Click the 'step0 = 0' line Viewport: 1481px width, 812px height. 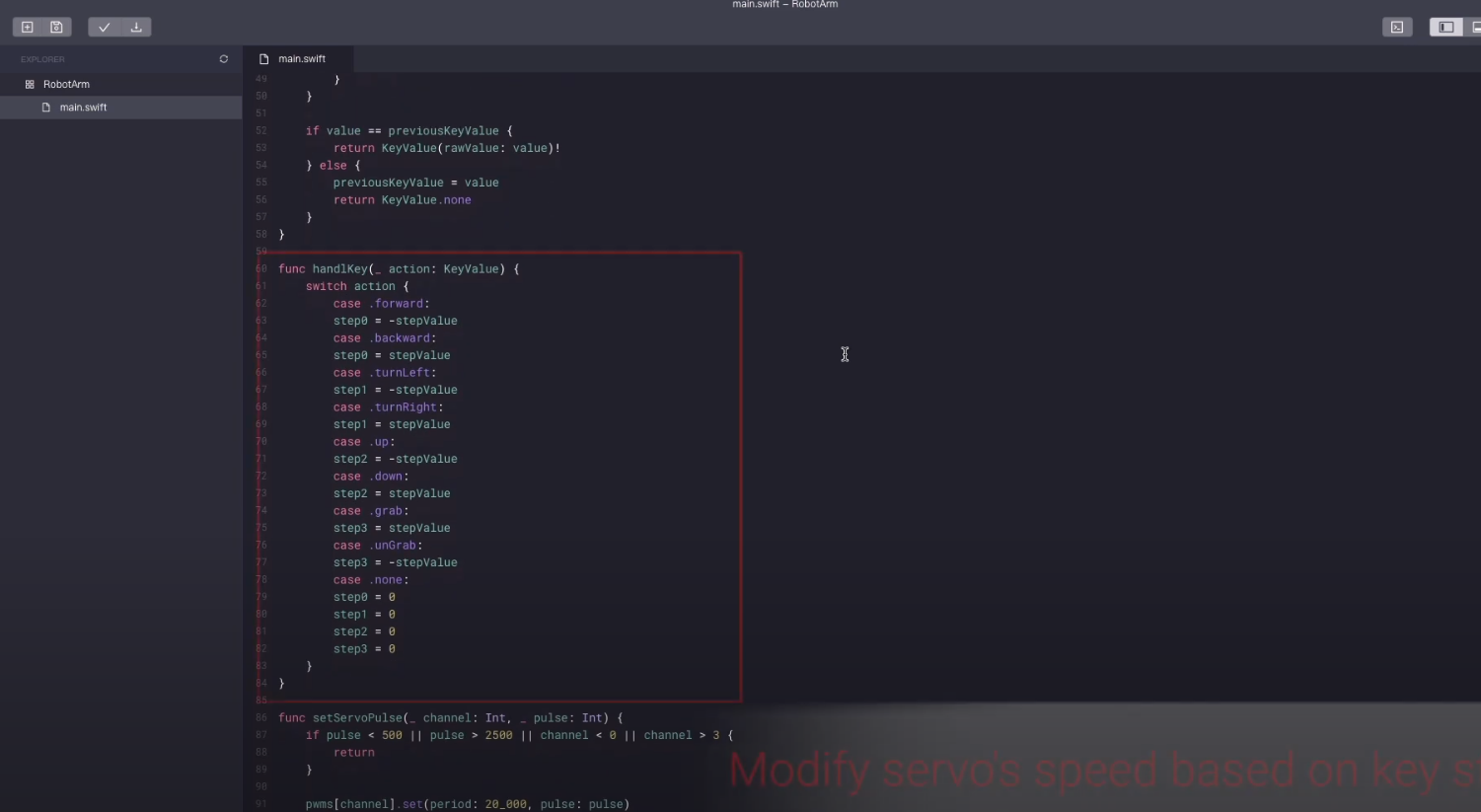[x=364, y=597]
